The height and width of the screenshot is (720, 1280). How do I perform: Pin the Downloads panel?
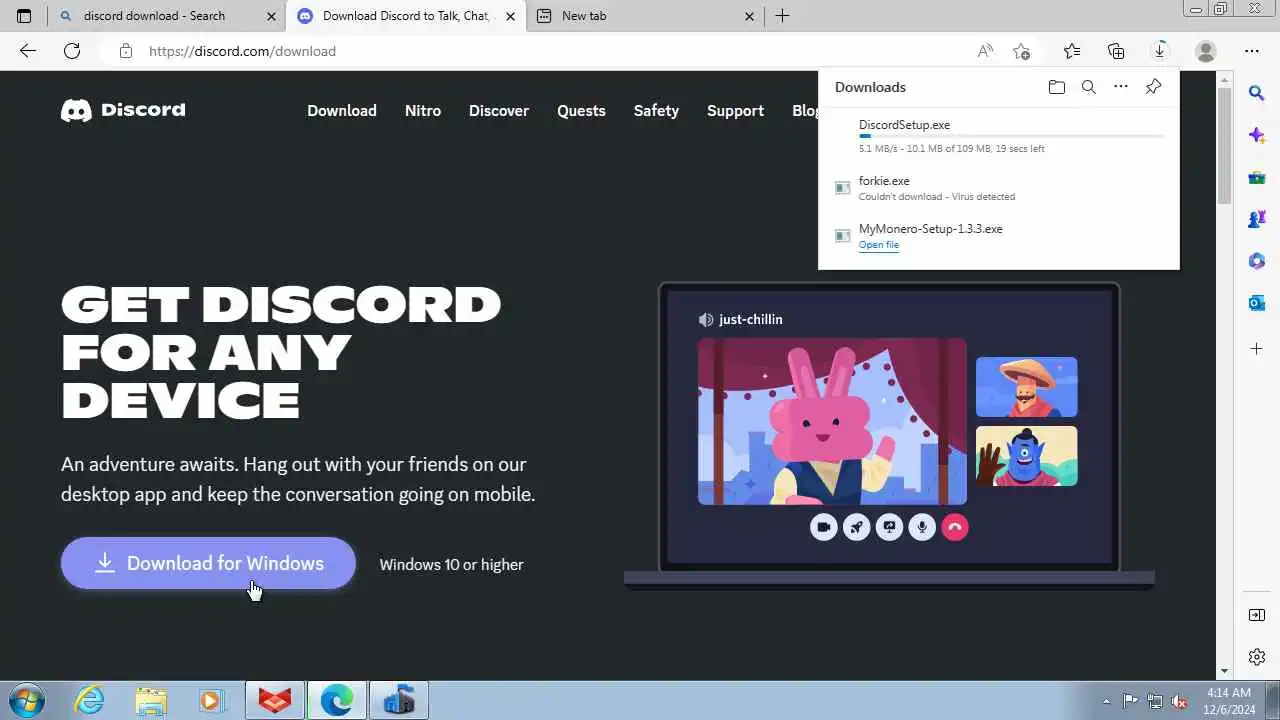(x=1153, y=87)
